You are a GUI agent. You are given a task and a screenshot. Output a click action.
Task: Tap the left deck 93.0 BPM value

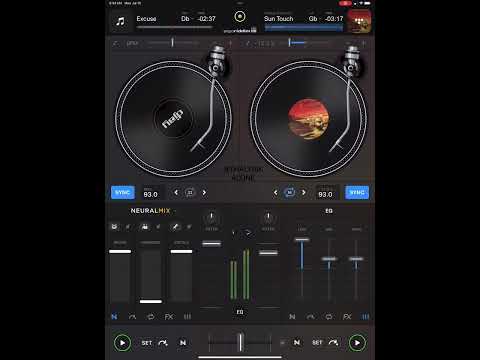click(150, 193)
